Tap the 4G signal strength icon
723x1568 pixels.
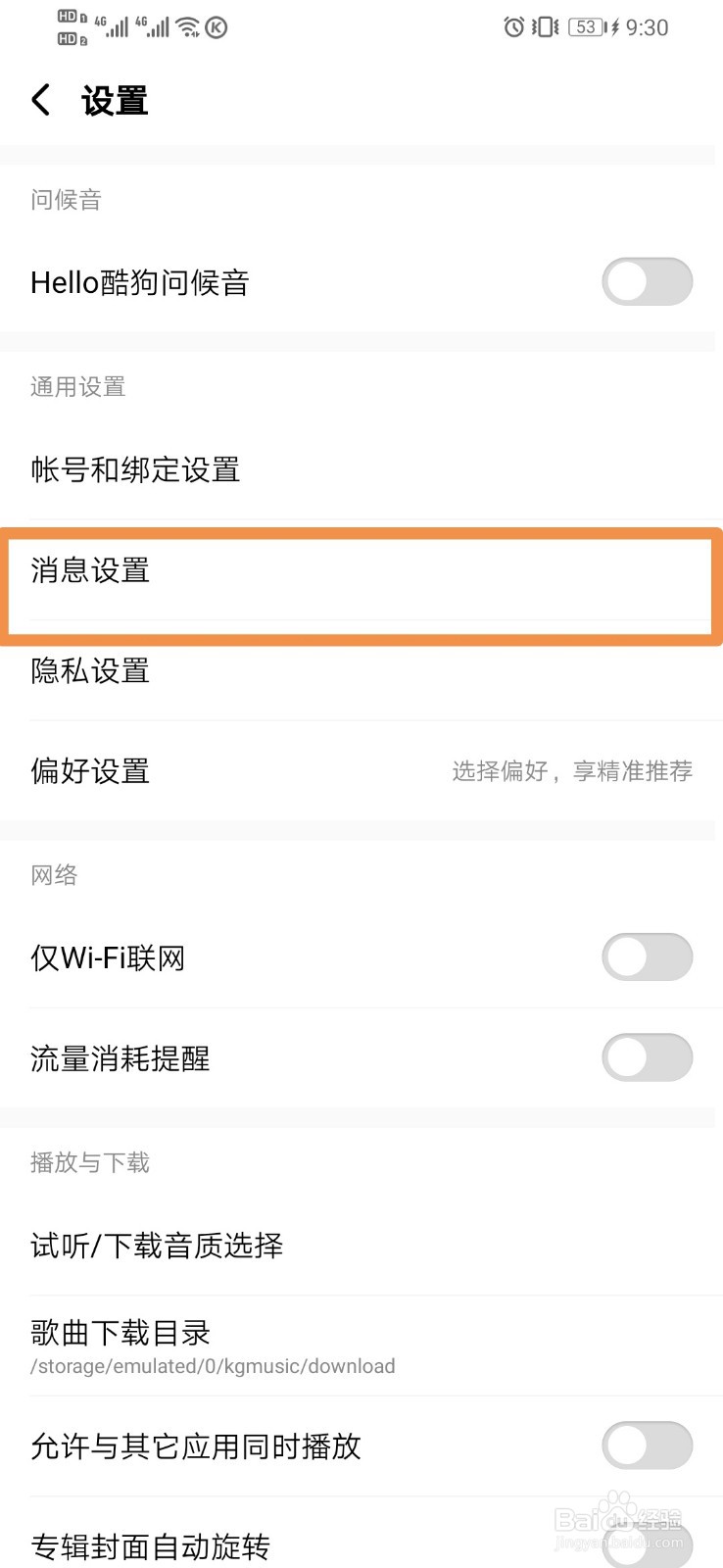coord(110,26)
